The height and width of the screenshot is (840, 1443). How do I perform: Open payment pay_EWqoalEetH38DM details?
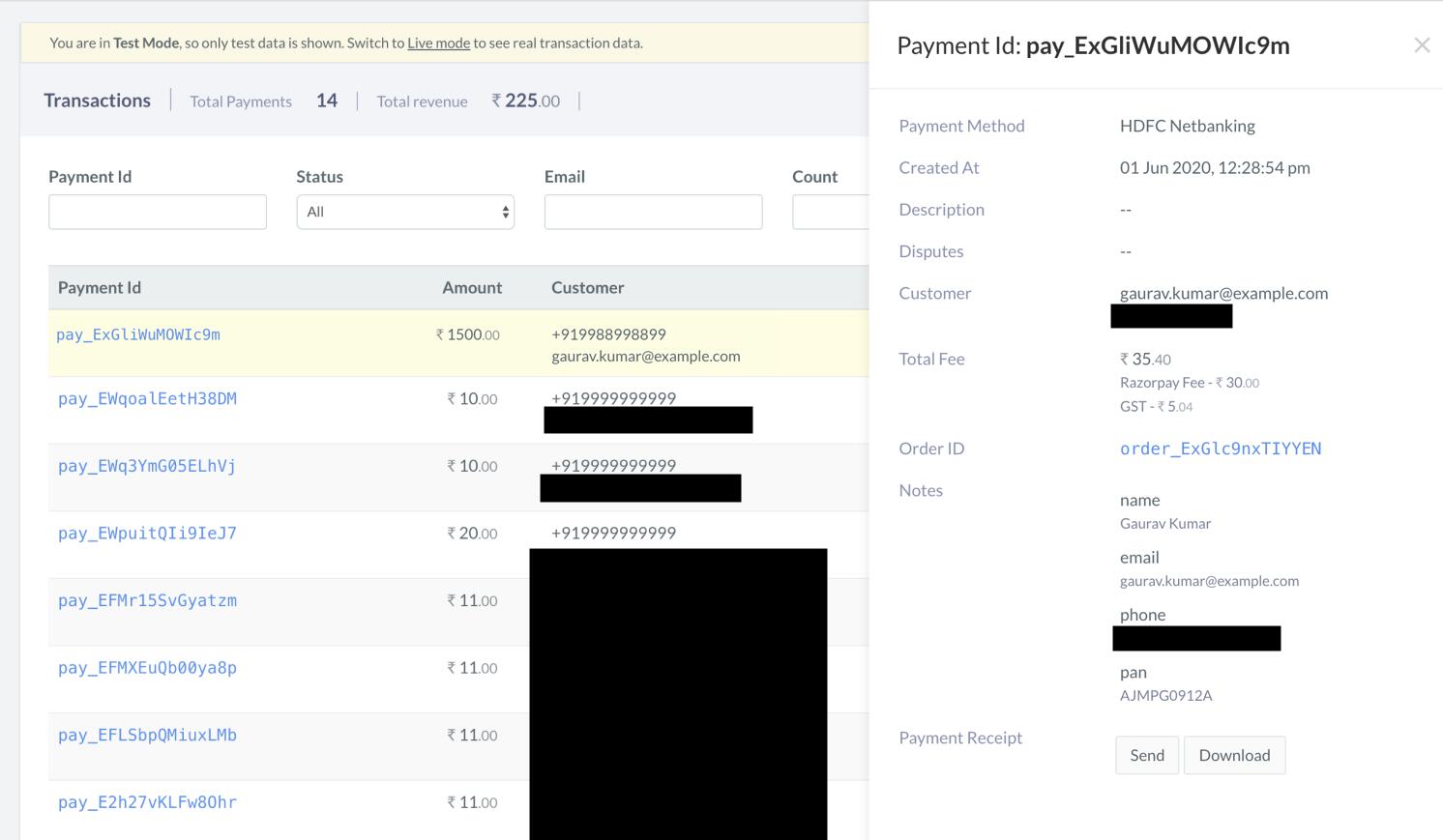point(147,398)
